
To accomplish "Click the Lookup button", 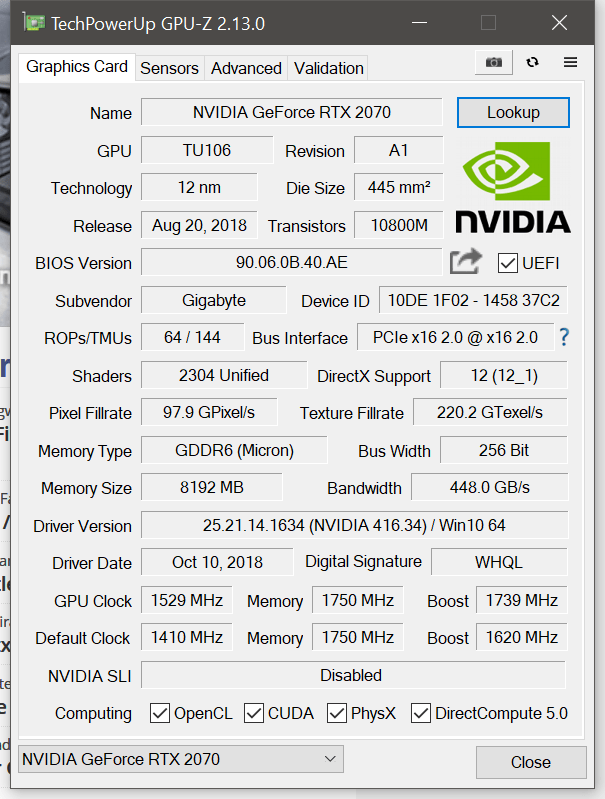I will 513,112.
